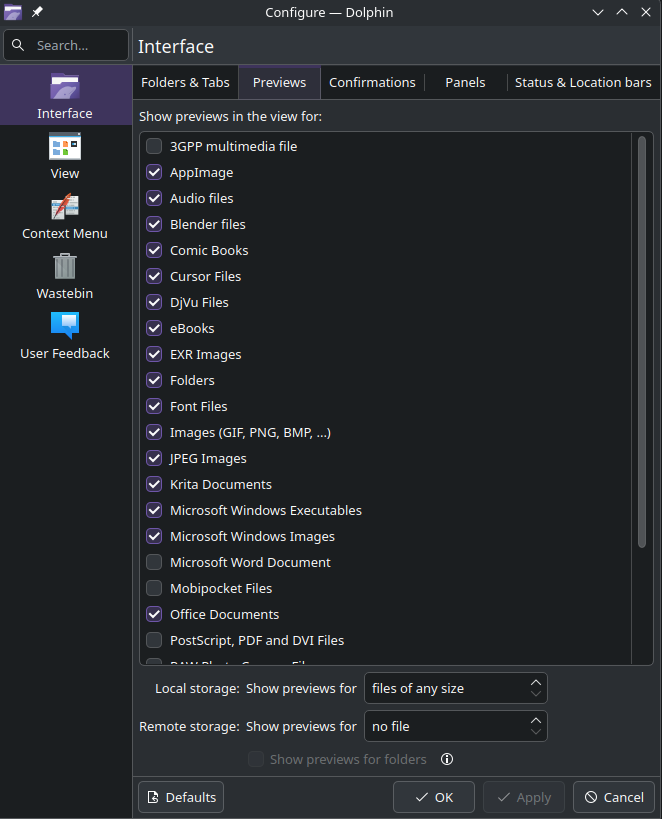Switch to Folders & Tabs tab

(185, 83)
